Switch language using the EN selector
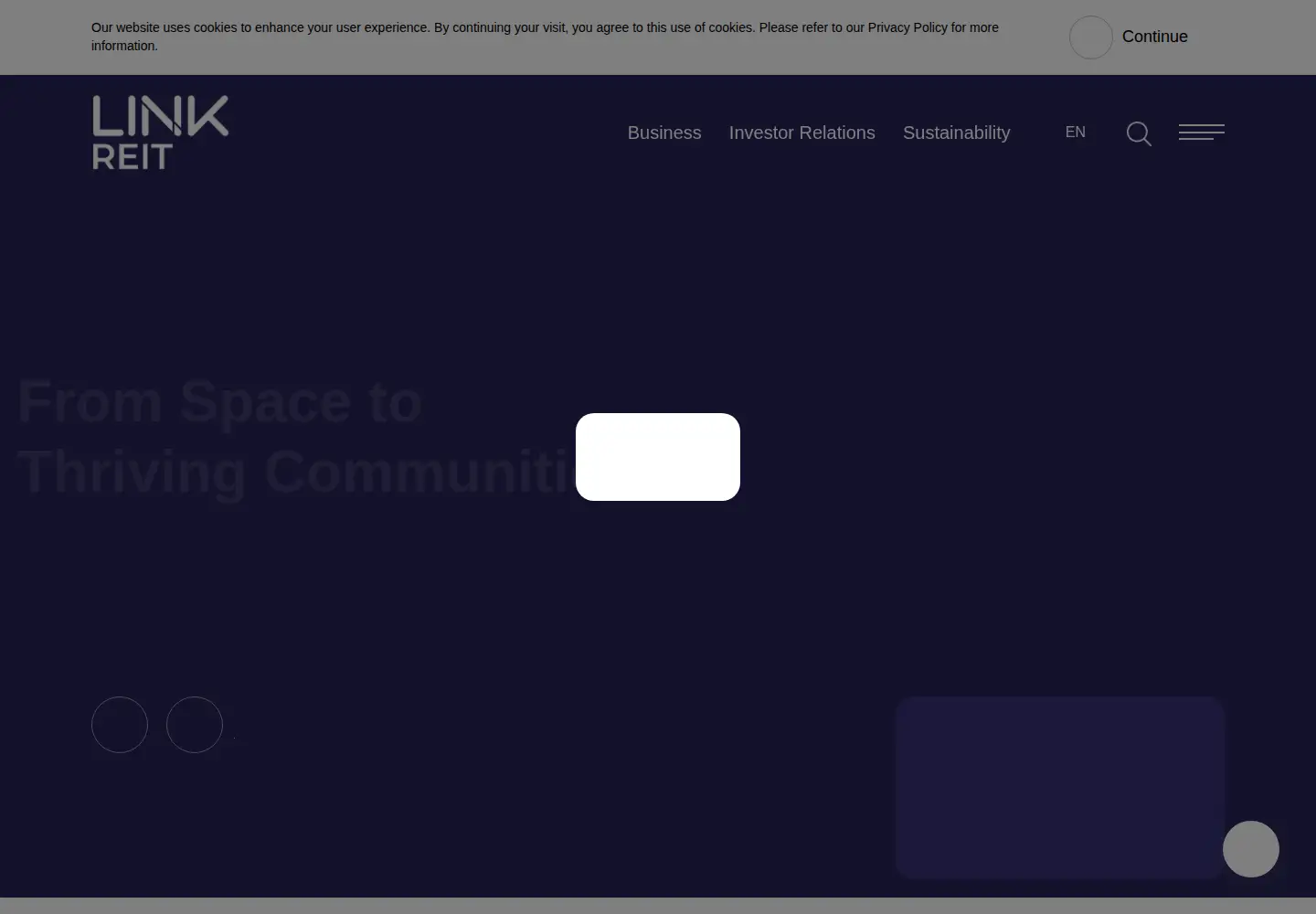 [1076, 133]
